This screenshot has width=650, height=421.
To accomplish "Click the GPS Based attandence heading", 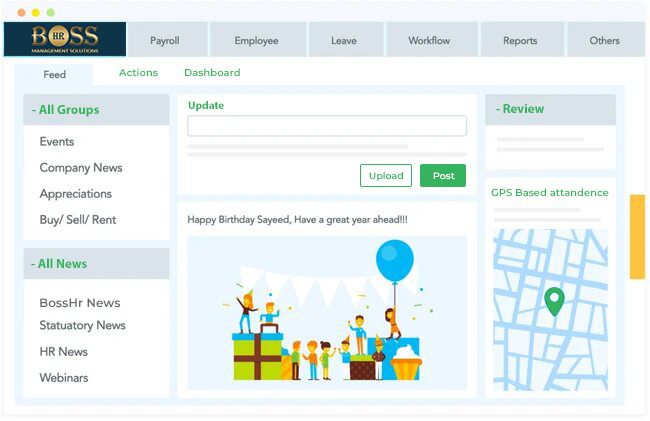I will coord(550,193).
